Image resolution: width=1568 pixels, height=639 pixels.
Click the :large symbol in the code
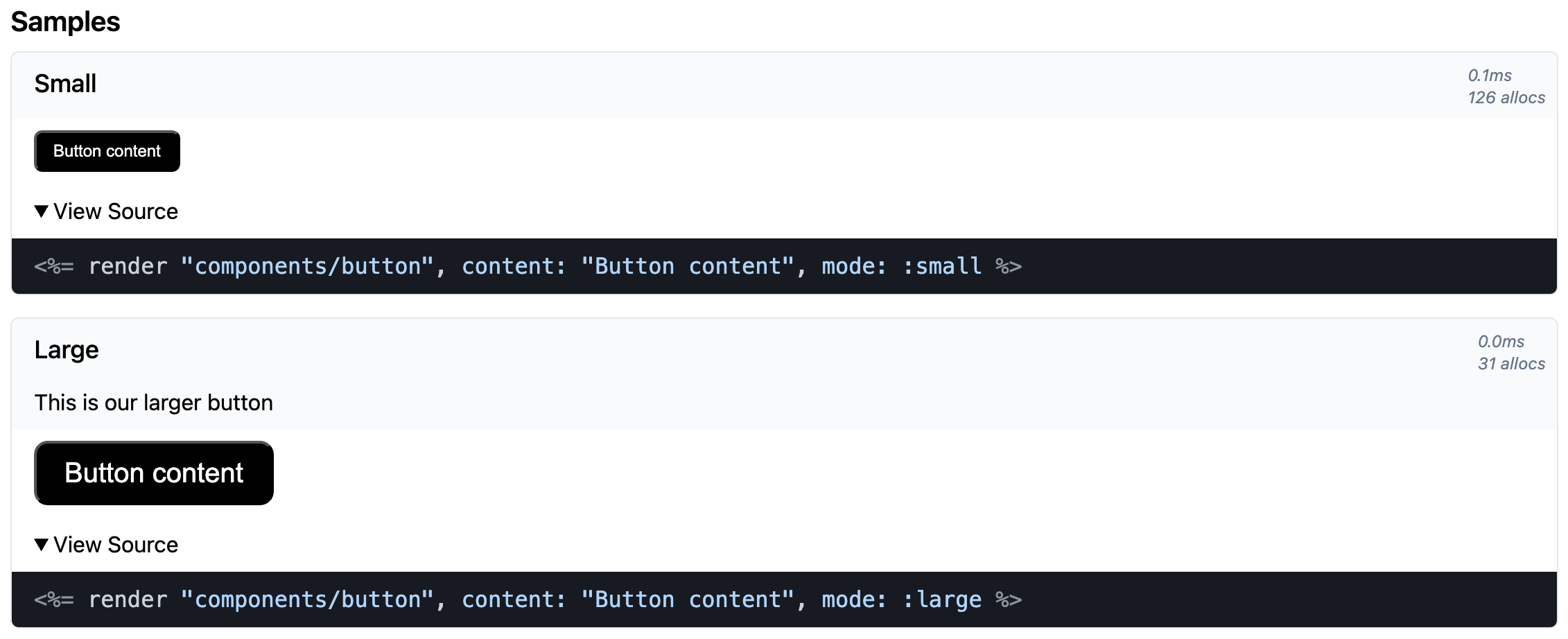coord(942,600)
